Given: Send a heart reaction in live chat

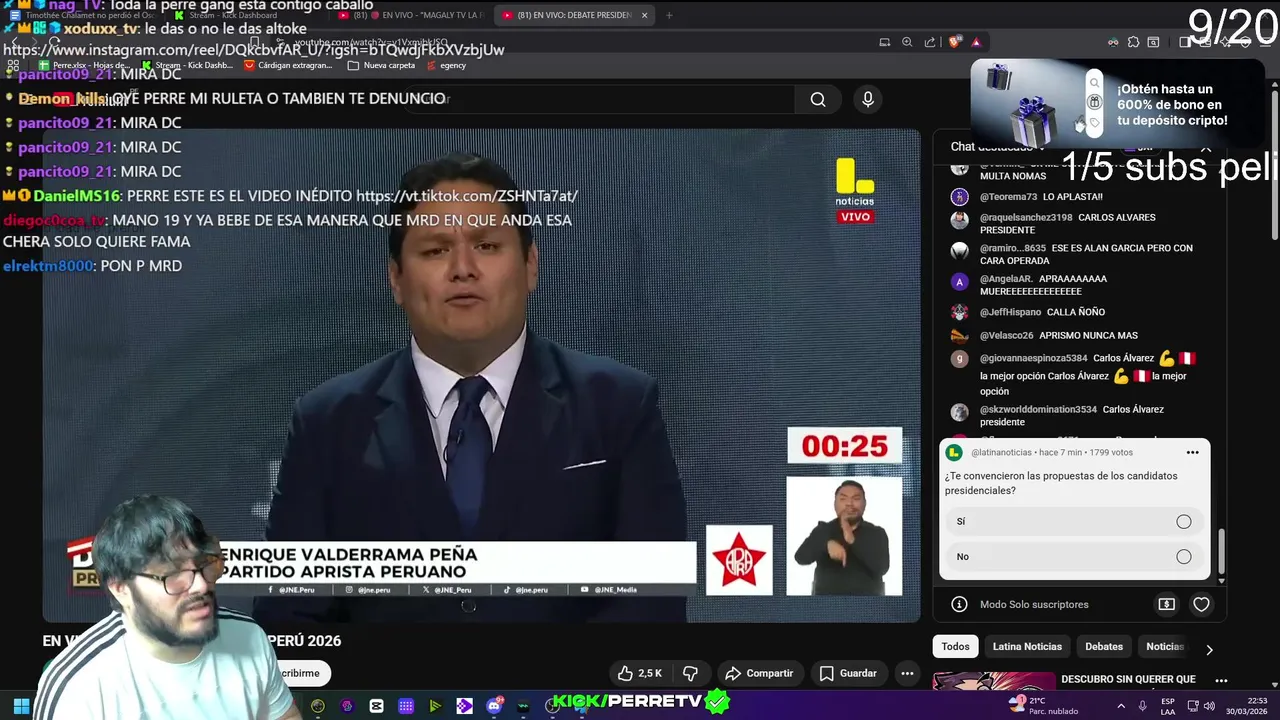Looking at the screenshot, I should tap(1201, 604).
